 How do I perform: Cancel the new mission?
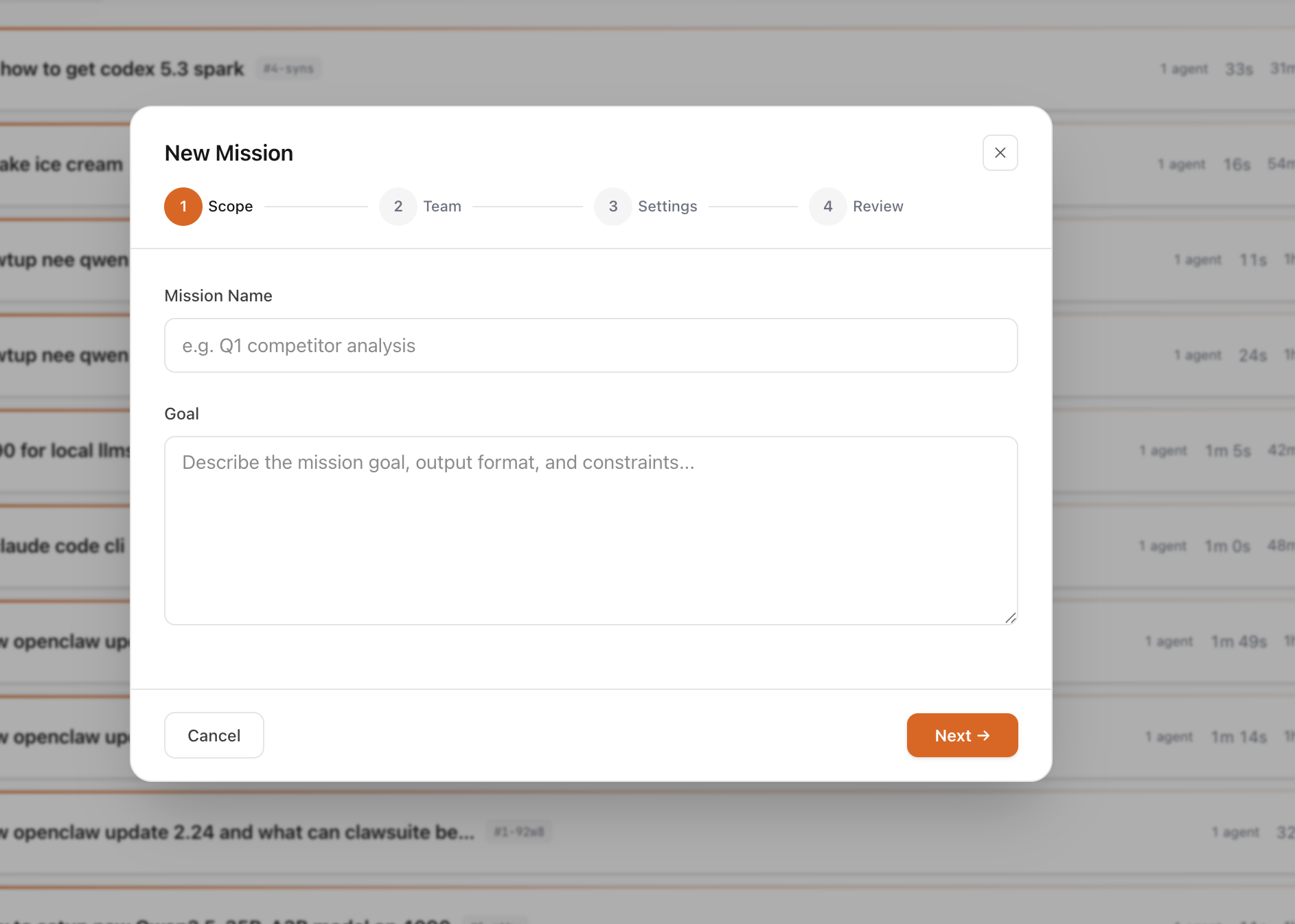point(214,735)
